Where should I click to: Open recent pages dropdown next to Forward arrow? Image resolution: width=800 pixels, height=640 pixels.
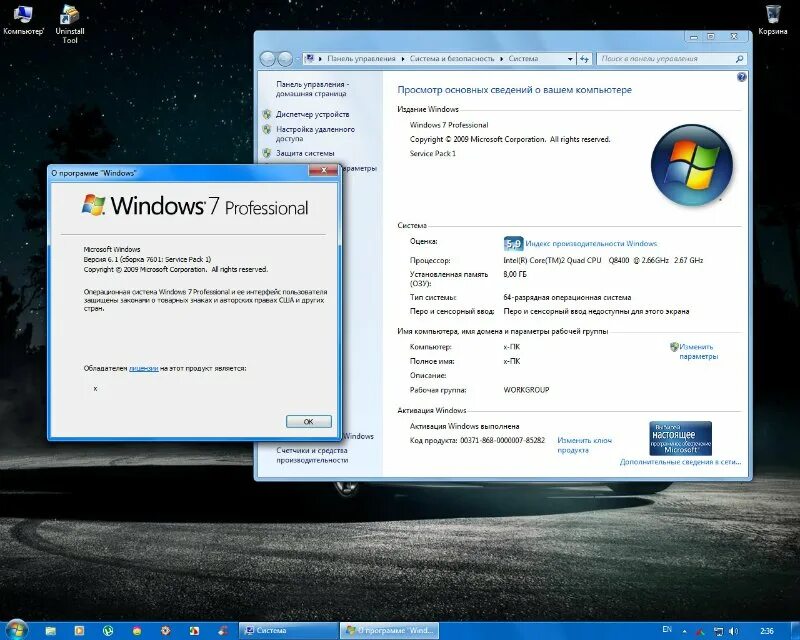(297, 59)
